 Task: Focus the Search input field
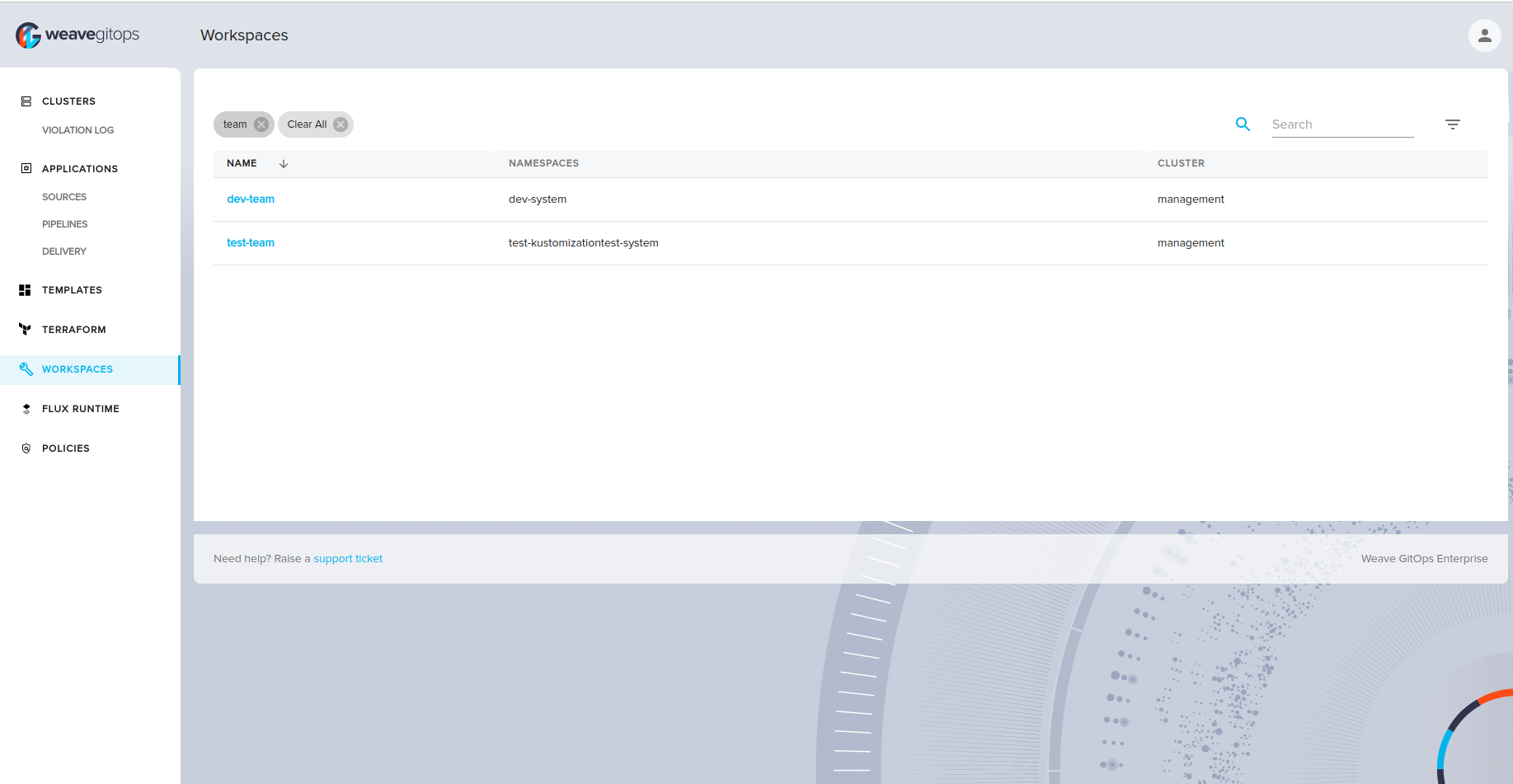point(1342,124)
